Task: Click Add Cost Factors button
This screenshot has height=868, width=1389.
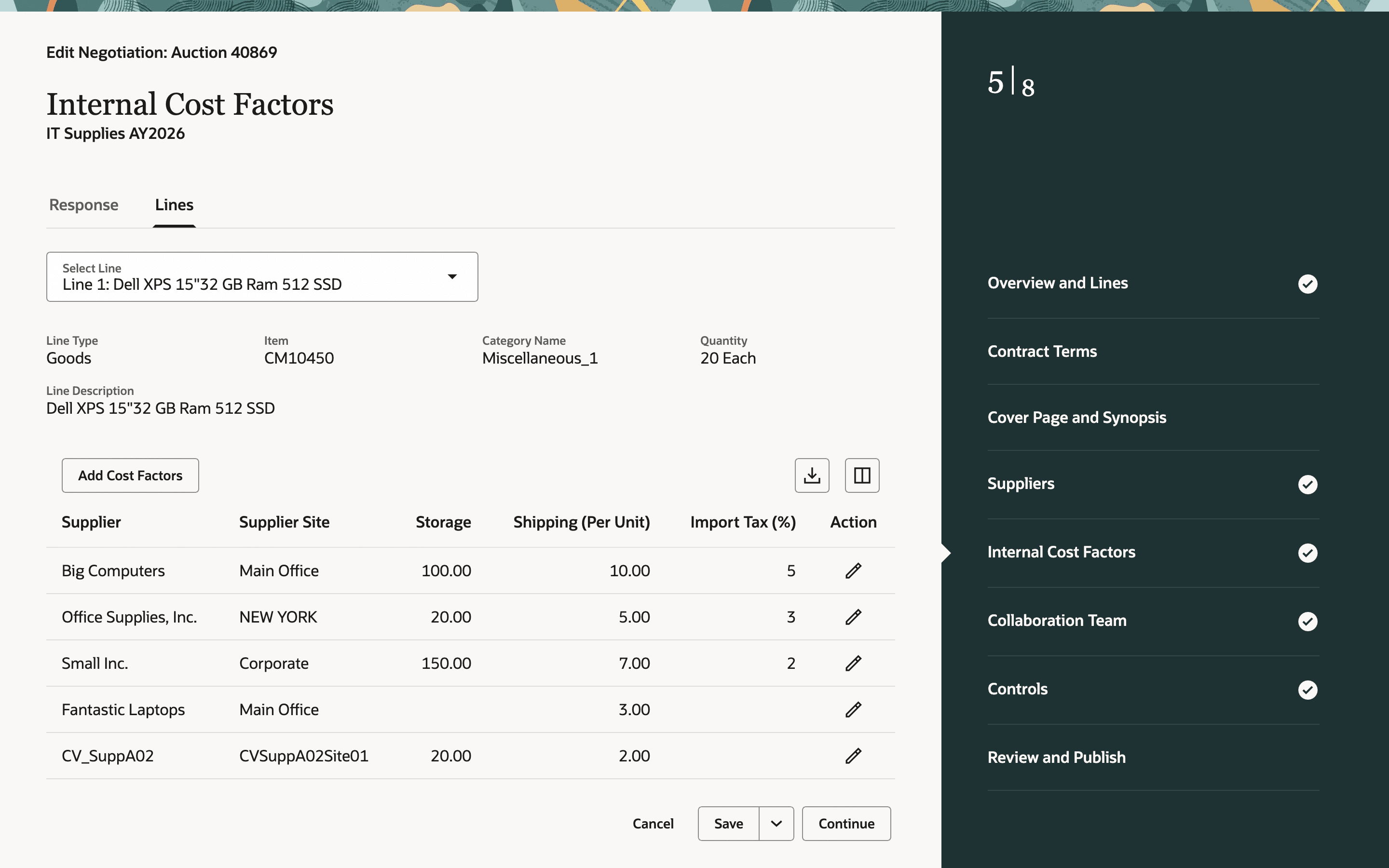Action: (130, 475)
